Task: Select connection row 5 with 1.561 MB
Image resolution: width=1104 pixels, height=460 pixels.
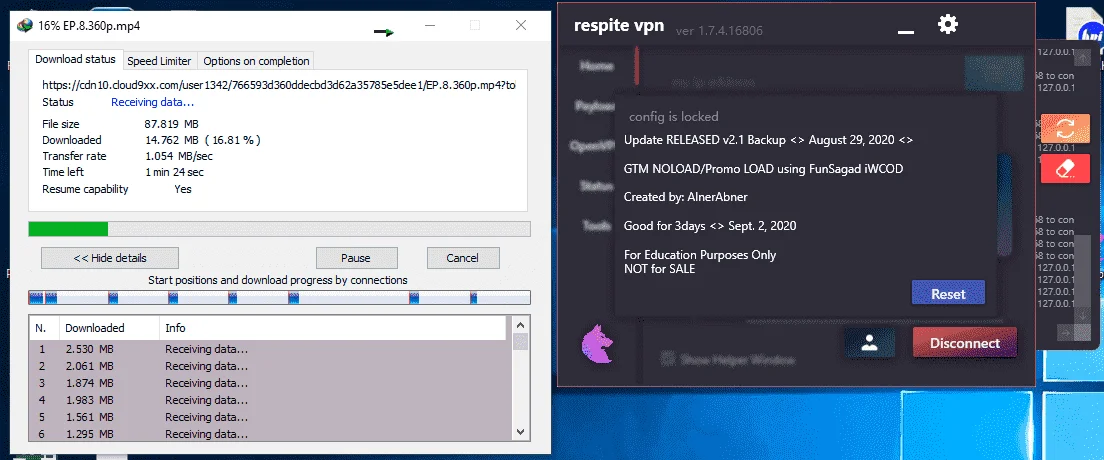Action: [x=268, y=417]
